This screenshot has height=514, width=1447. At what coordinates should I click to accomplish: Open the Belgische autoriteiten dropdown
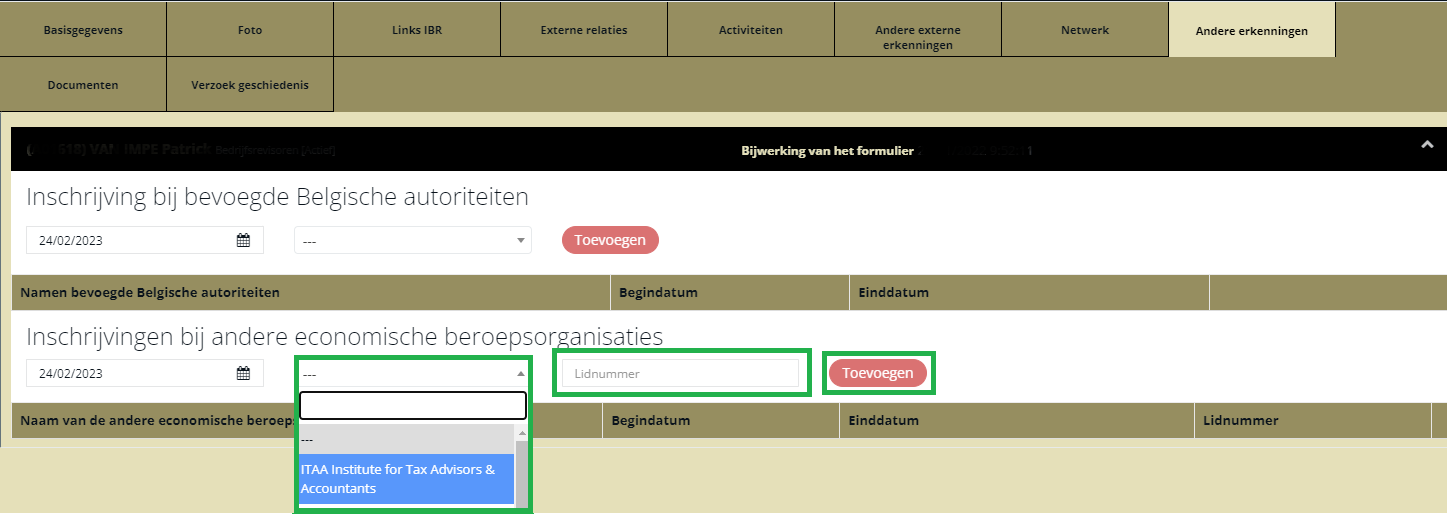(x=412, y=240)
